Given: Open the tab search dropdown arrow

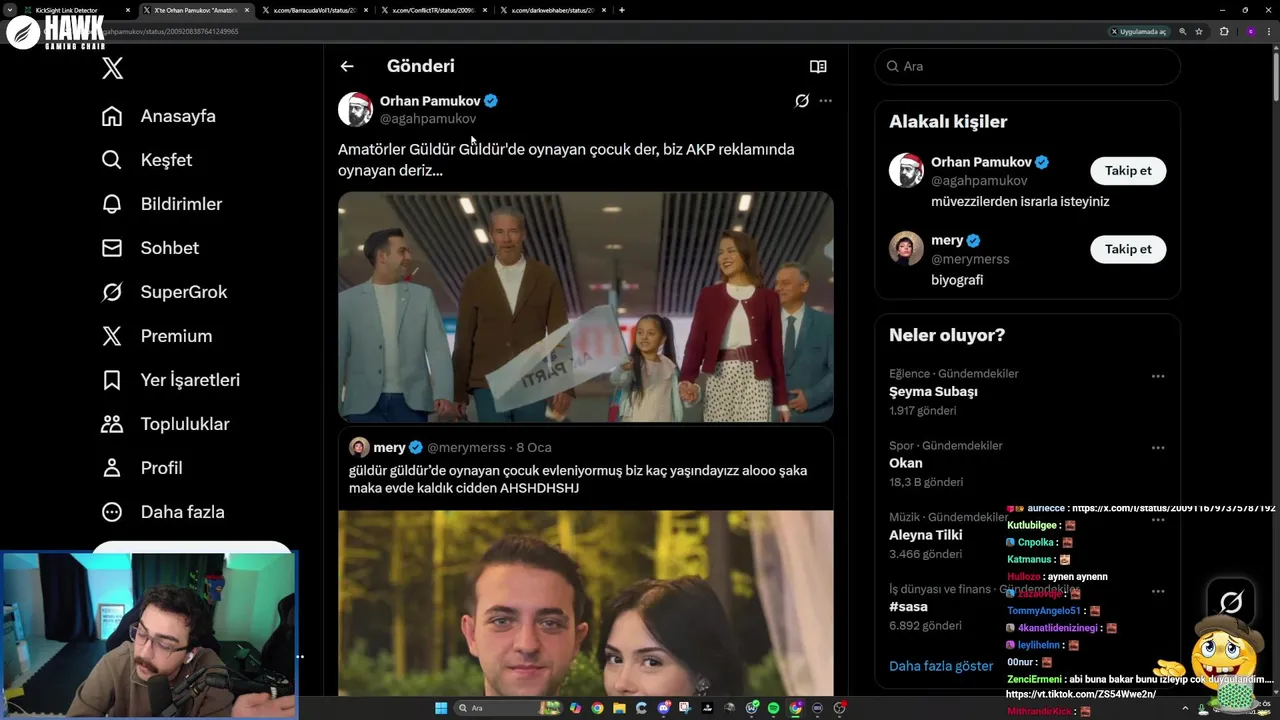Looking at the screenshot, I should (9, 10).
